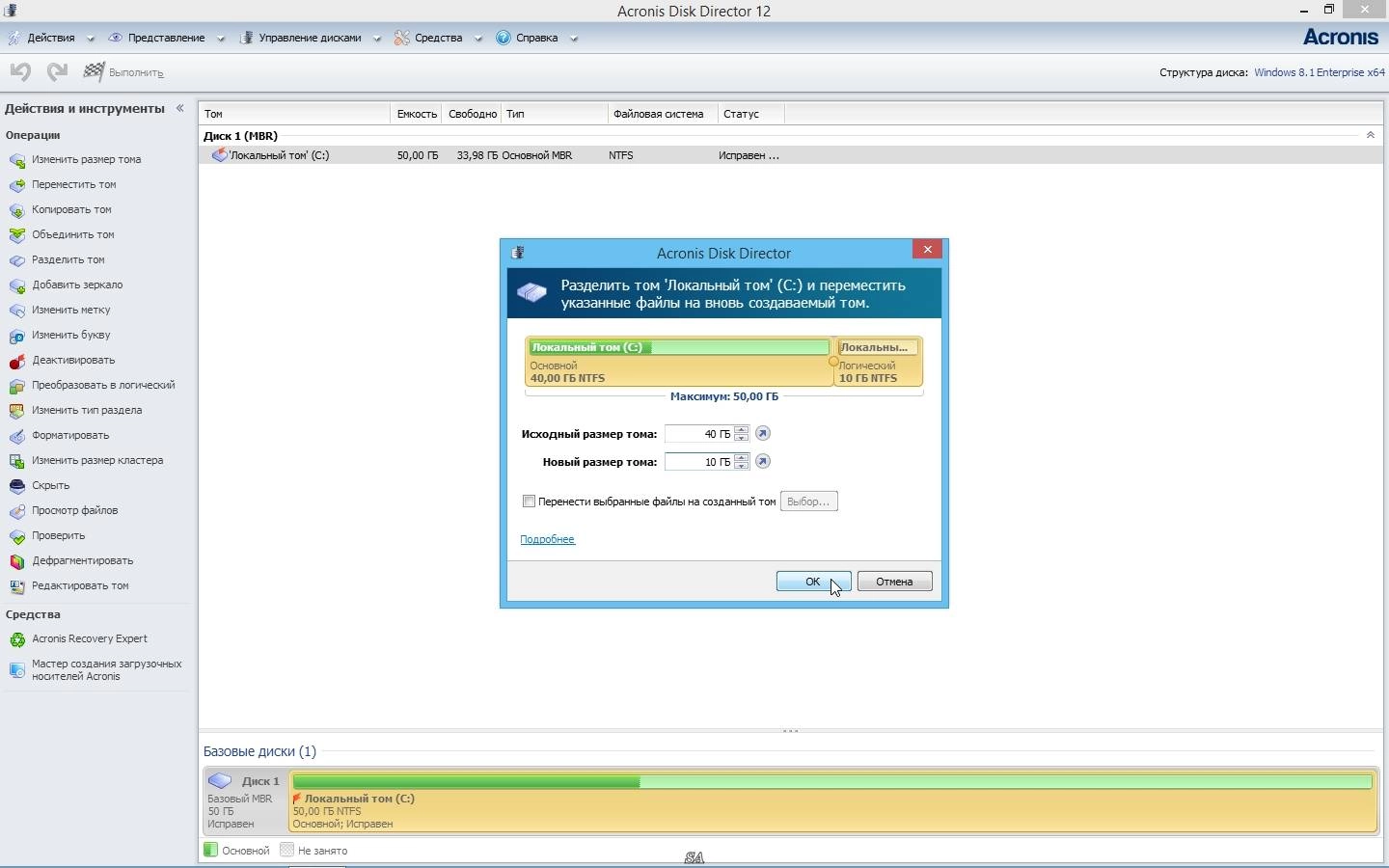Click the split boundary handle between volumes
The image size is (1389, 868).
click(x=833, y=362)
